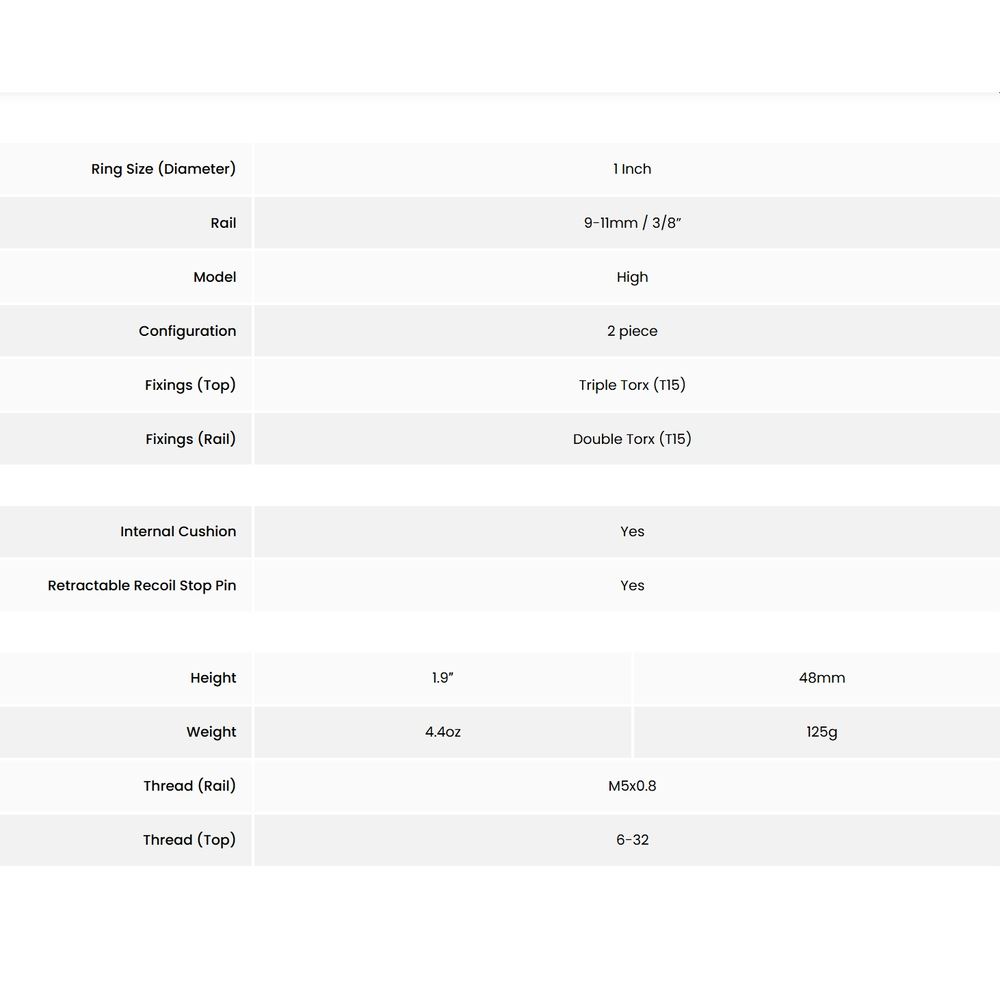Viewport: 1000px width, 1000px height.
Task: Click the Retractable Recoil Stop Pin label
Action: coord(142,585)
